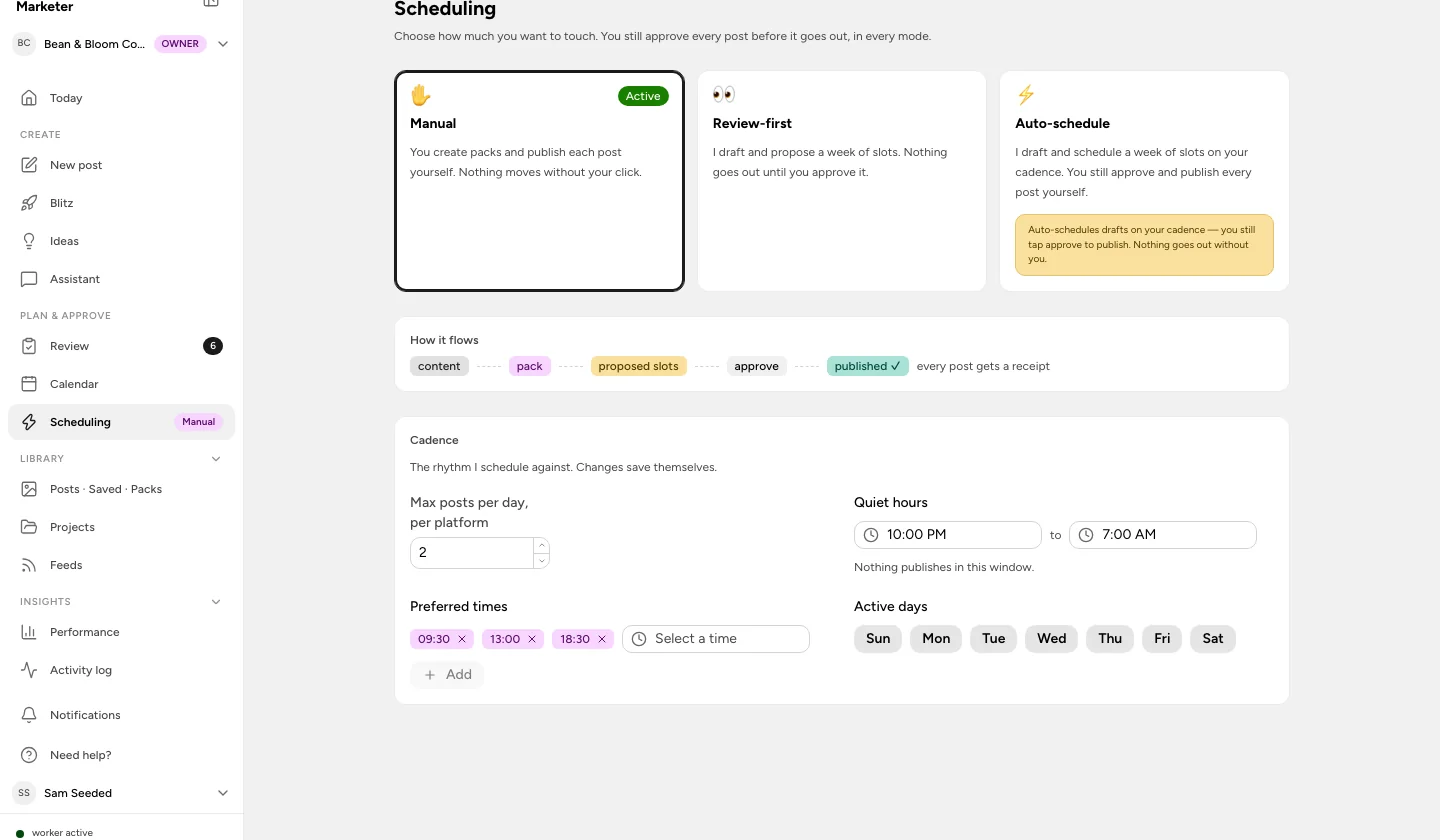Toggle Sat active day

coord(1213,639)
